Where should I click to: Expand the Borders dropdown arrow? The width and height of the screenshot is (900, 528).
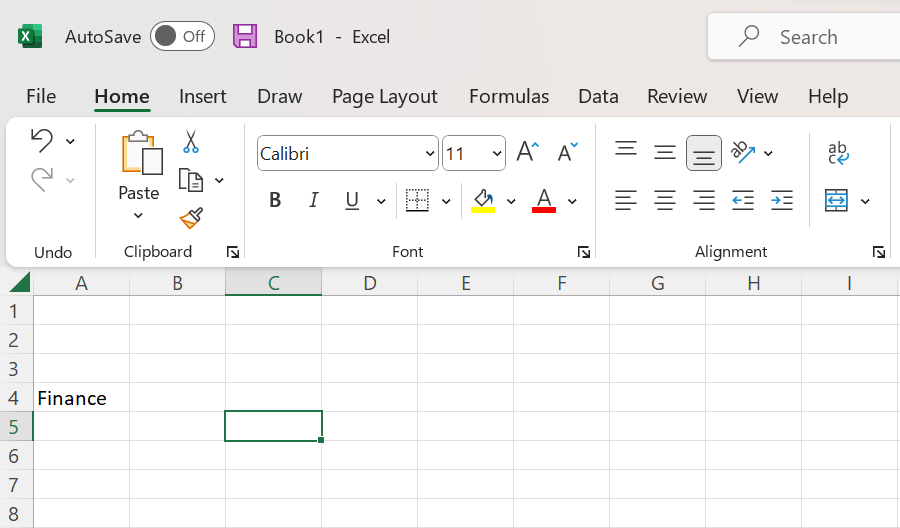pyautogui.click(x=446, y=202)
